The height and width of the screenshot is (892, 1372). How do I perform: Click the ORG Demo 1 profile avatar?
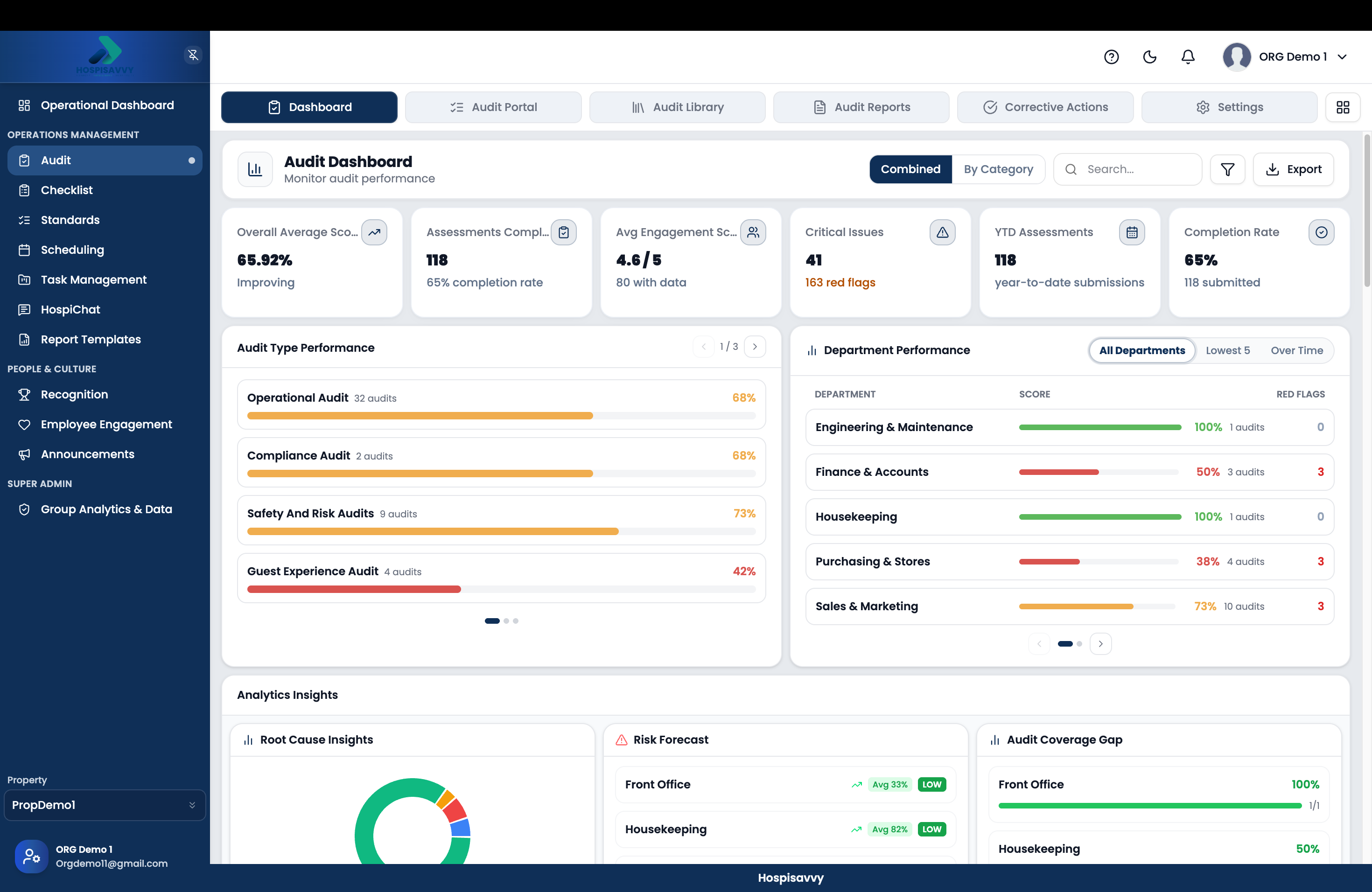coord(1237,56)
